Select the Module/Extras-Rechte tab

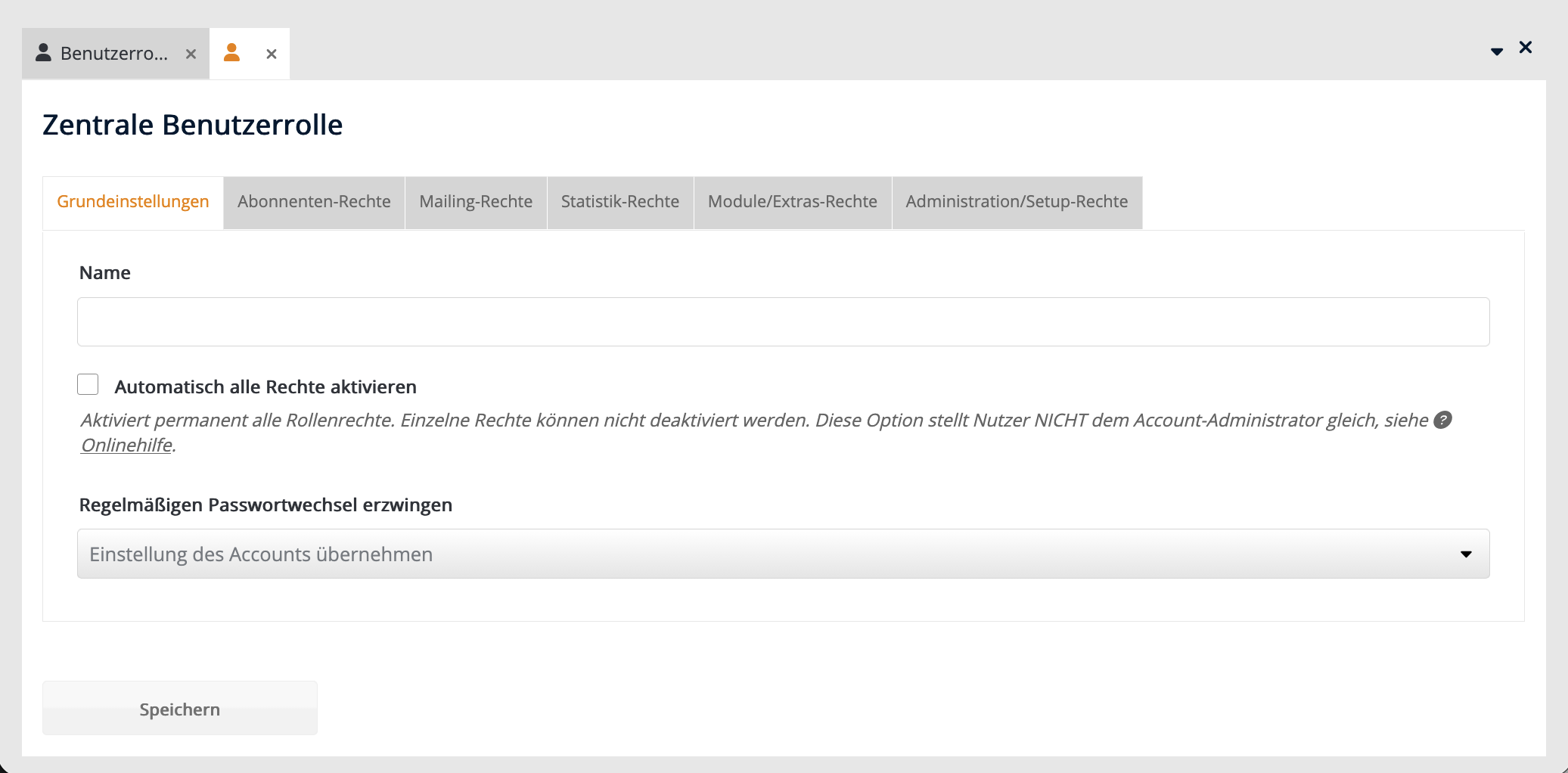tap(792, 202)
